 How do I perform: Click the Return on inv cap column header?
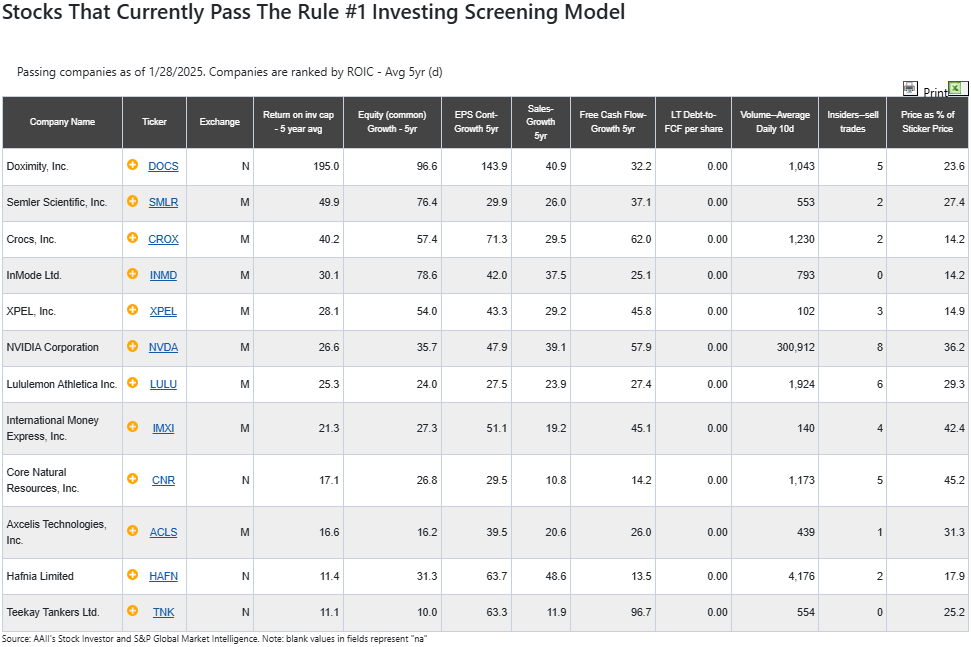click(x=298, y=122)
